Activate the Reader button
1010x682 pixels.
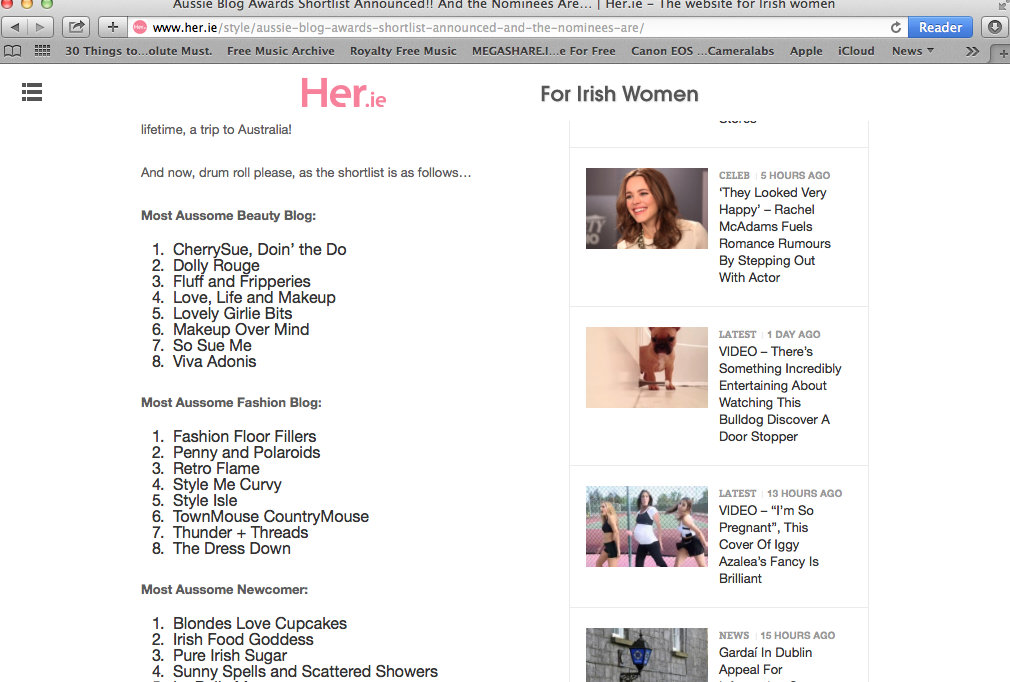pos(940,27)
